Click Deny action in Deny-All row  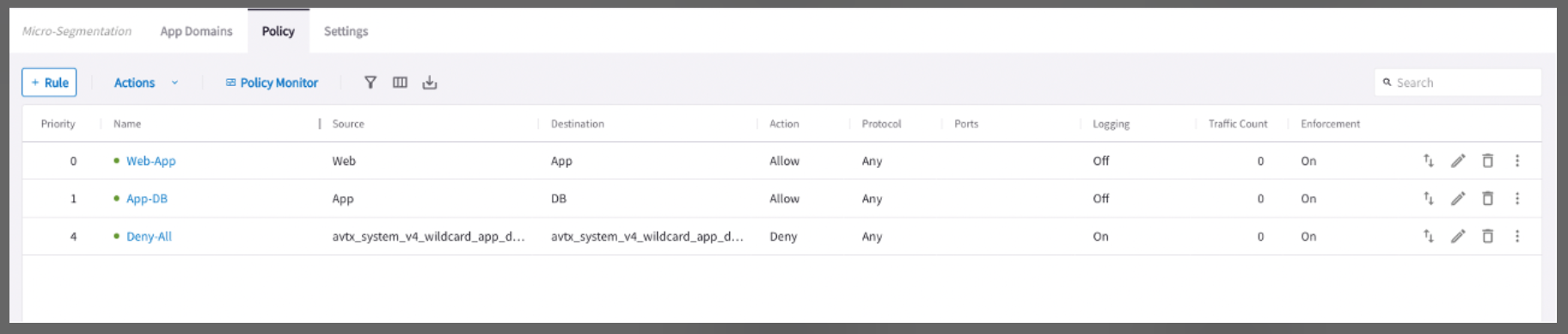pos(783,236)
